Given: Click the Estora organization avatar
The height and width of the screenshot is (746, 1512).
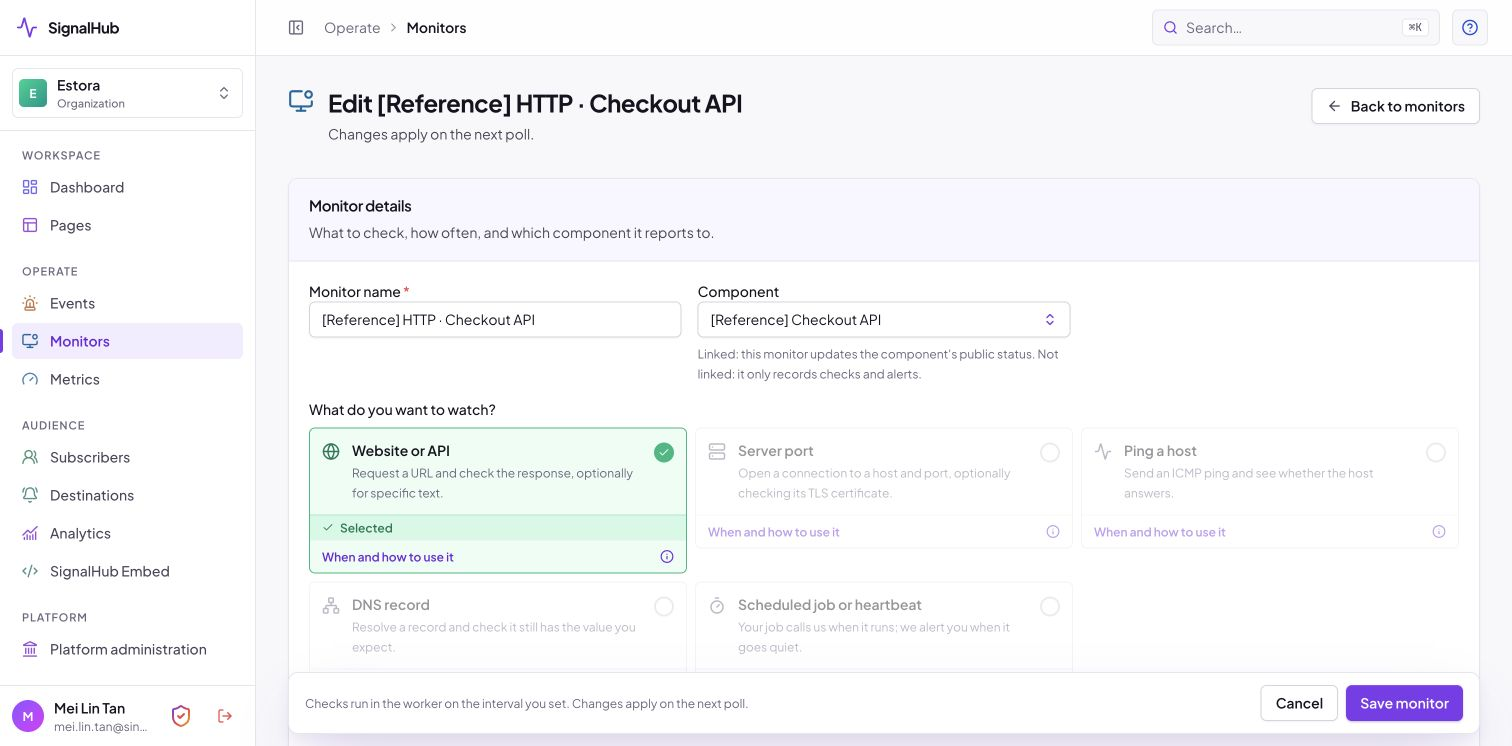Looking at the screenshot, I should 33,93.
